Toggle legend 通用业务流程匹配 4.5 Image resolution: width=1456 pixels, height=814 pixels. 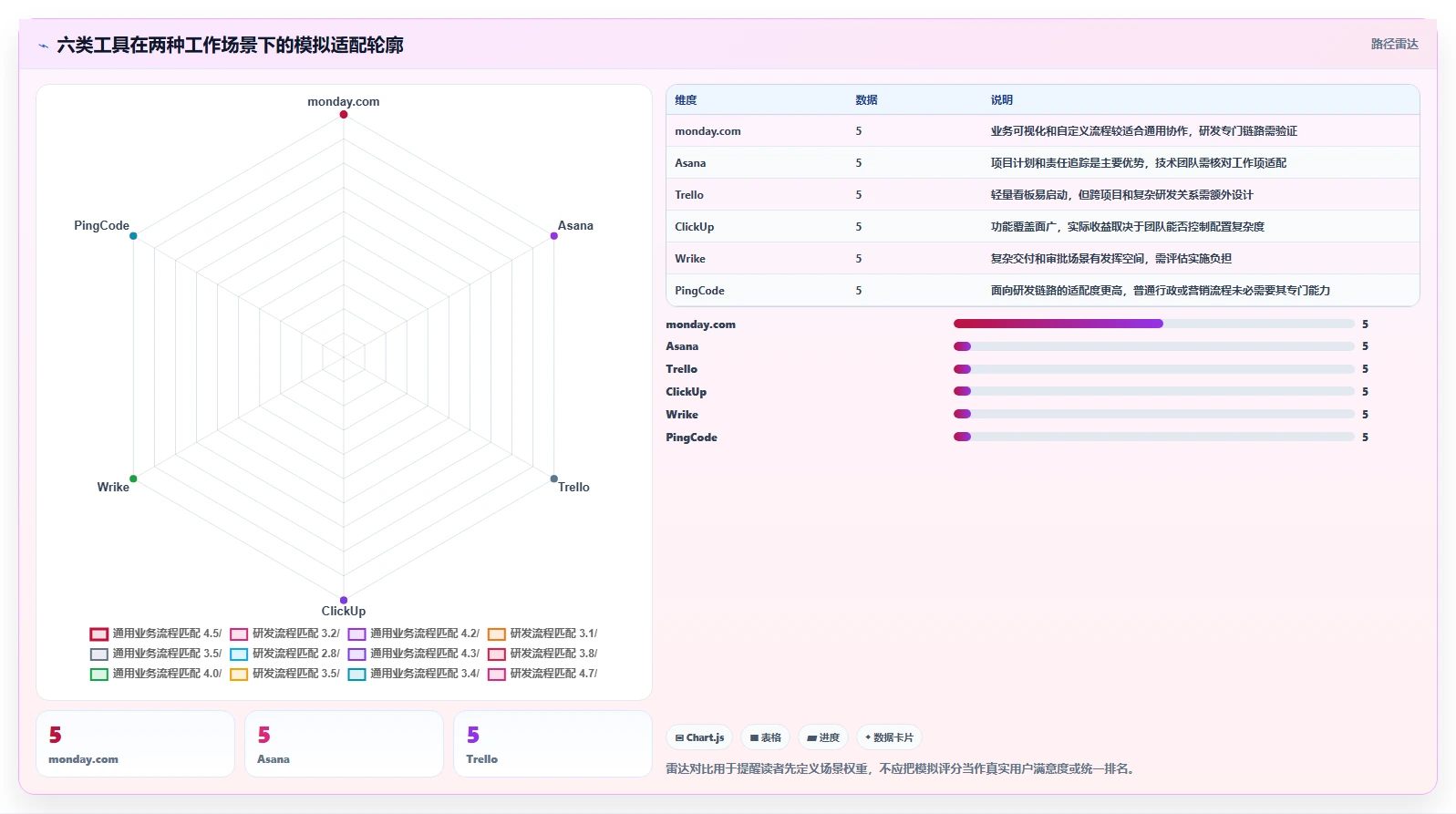point(156,634)
